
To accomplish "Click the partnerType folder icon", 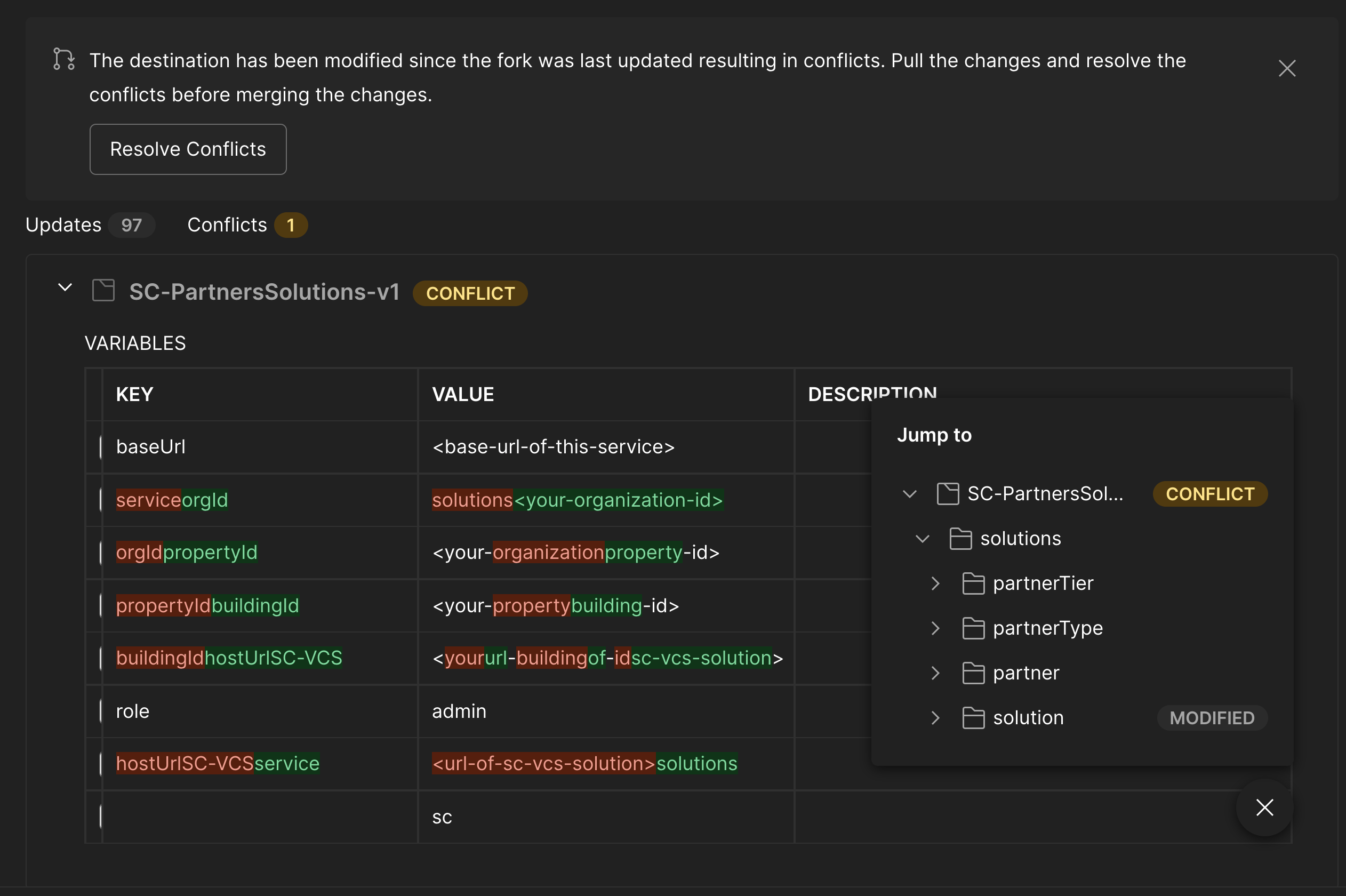I will click(974, 627).
